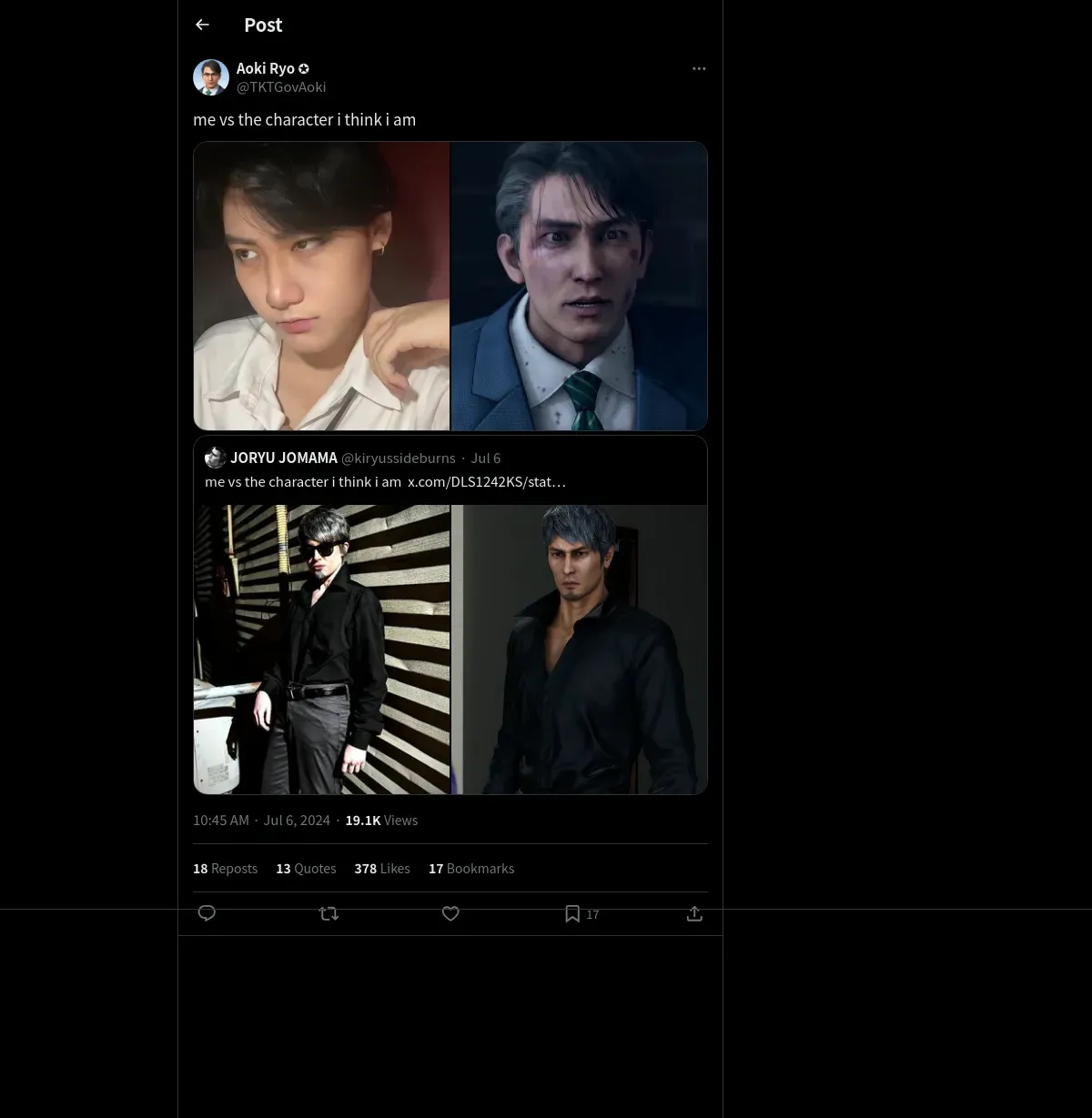Repost using the retweet arrows icon
The height and width of the screenshot is (1118, 1092).
329,913
